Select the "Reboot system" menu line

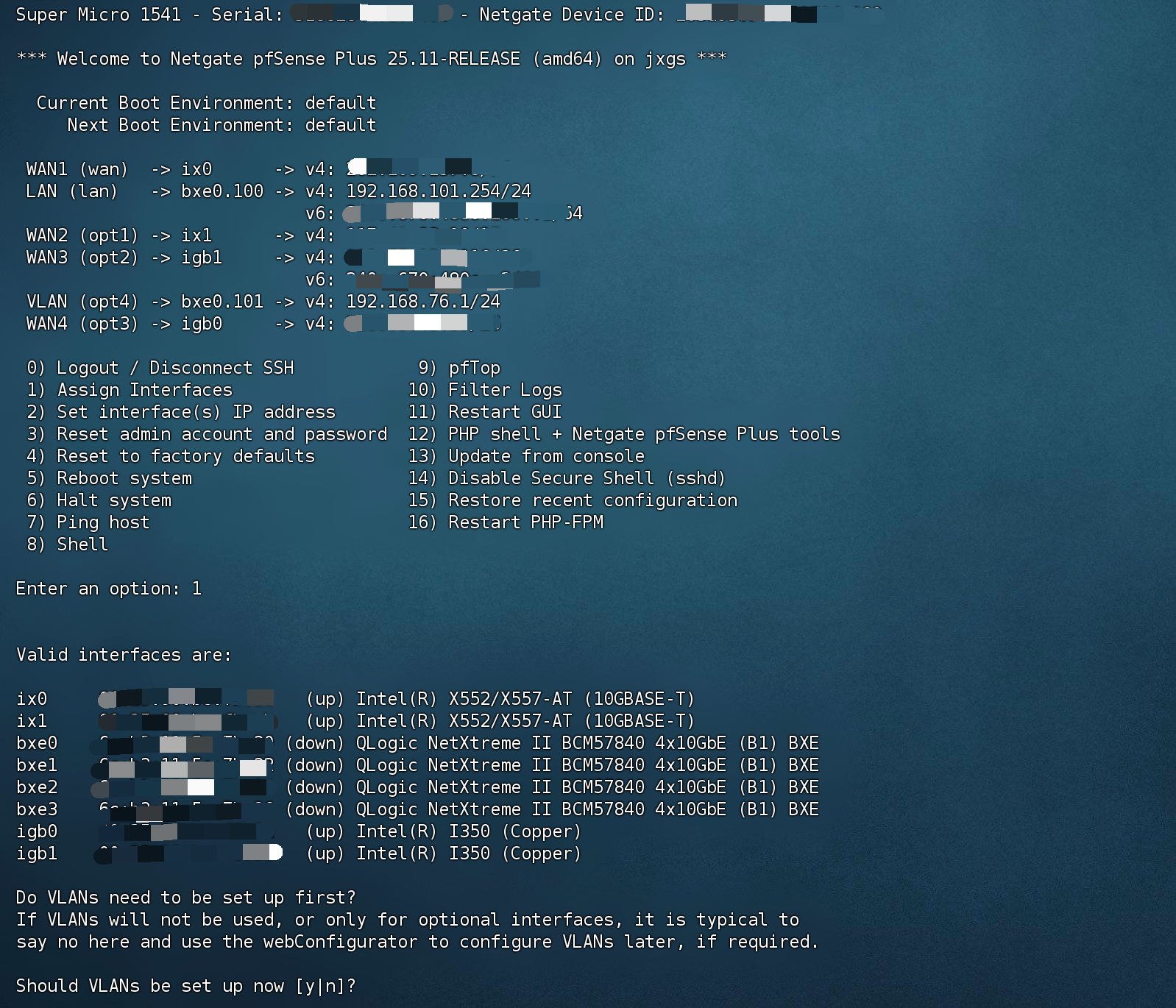pos(124,478)
